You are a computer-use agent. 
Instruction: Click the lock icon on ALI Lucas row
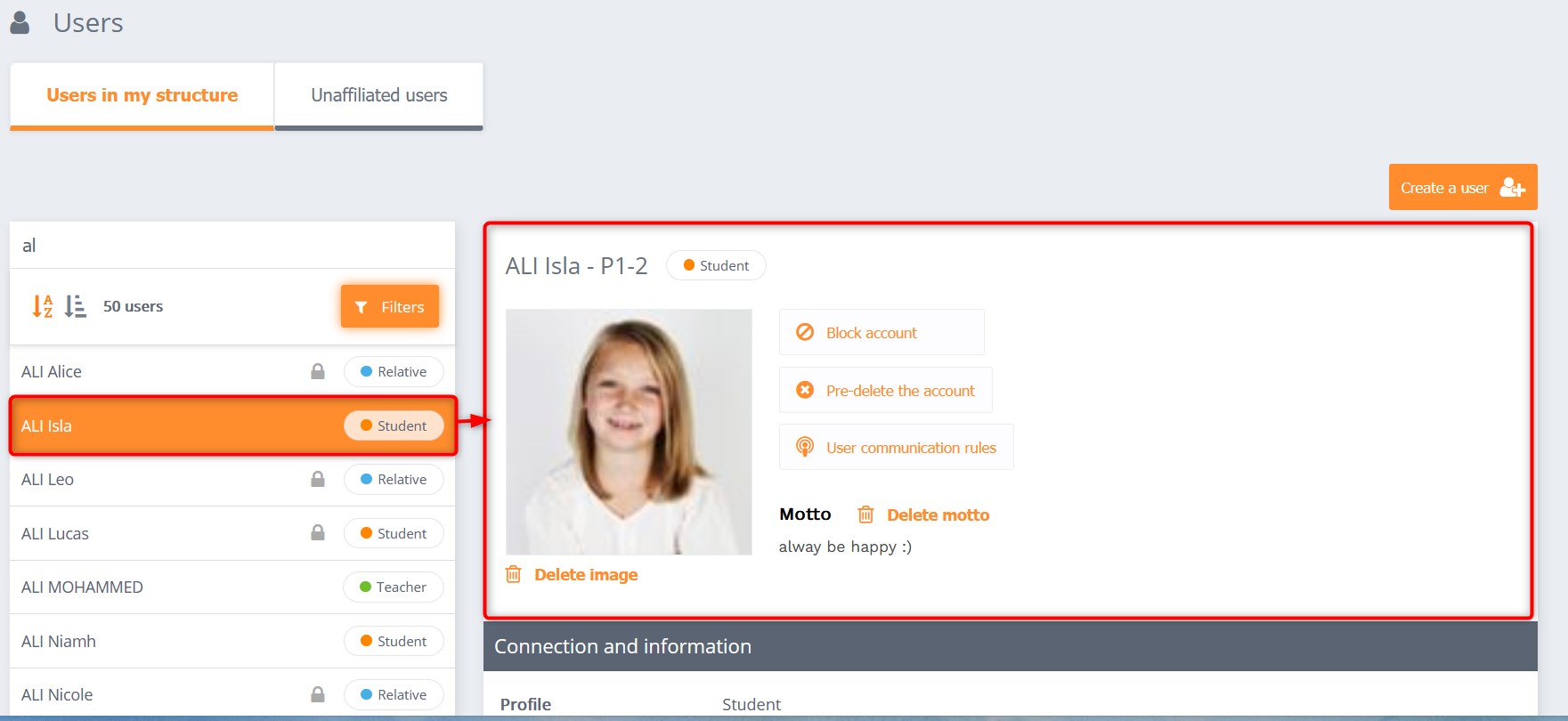pyautogui.click(x=318, y=532)
